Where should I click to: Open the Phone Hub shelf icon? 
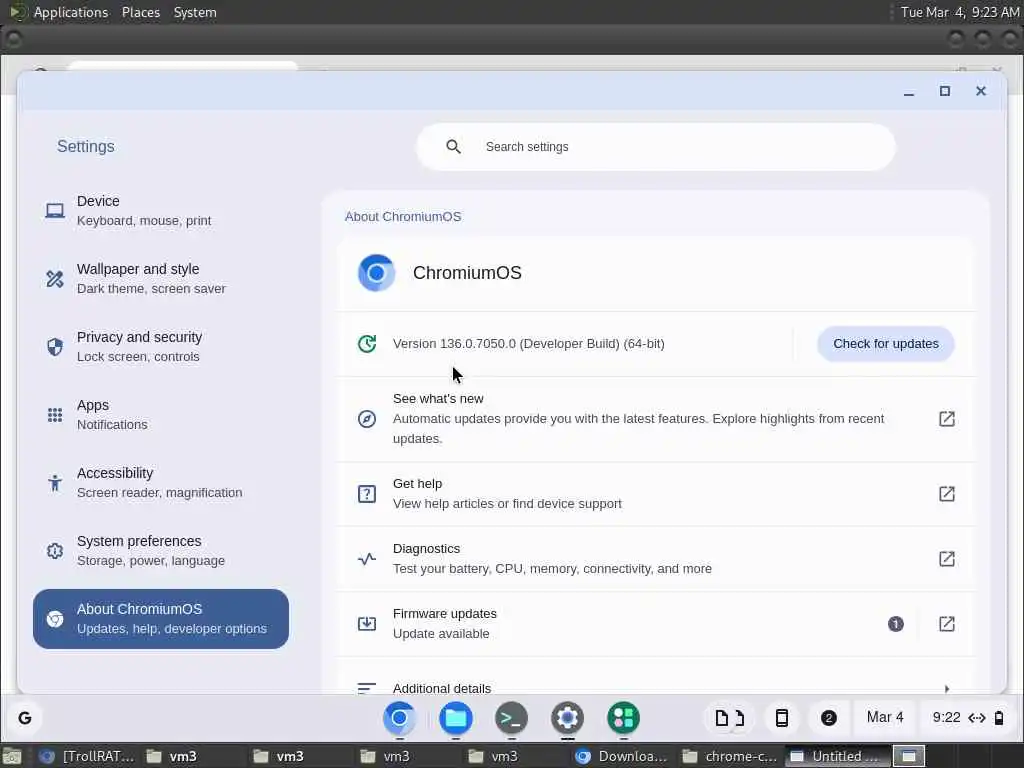tap(782, 718)
